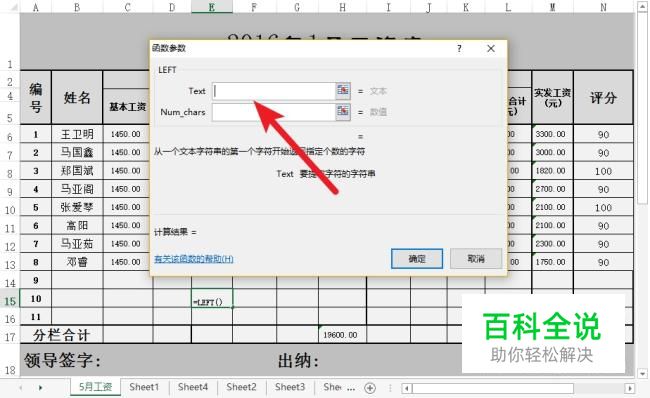Click the horizontal scrollbar thumb
The height and width of the screenshot is (398, 650).
pyautogui.click(x=493, y=388)
